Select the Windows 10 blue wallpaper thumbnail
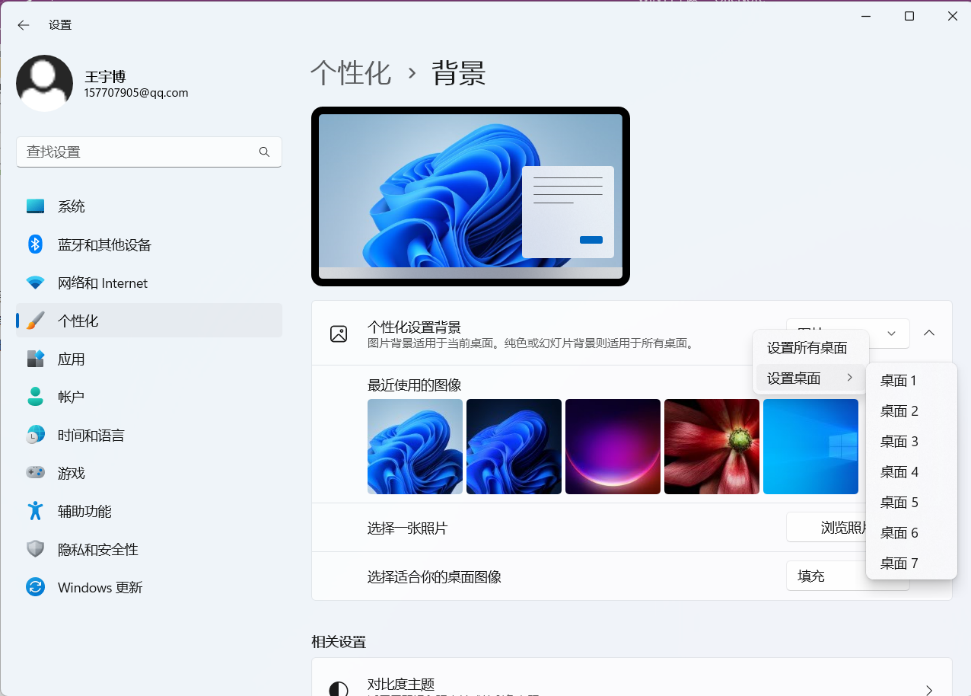This screenshot has width=971, height=696. tap(811, 446)
